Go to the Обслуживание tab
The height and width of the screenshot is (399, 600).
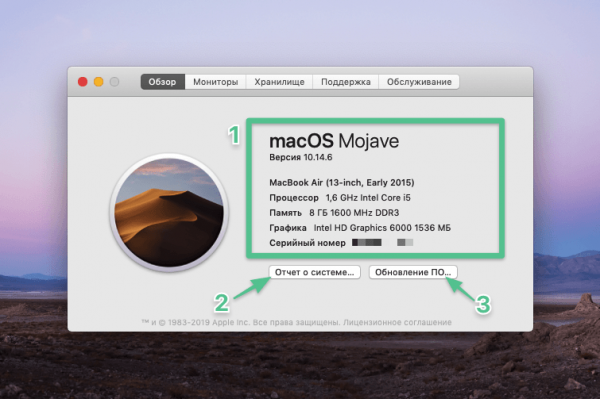click(x=419, y=82)
